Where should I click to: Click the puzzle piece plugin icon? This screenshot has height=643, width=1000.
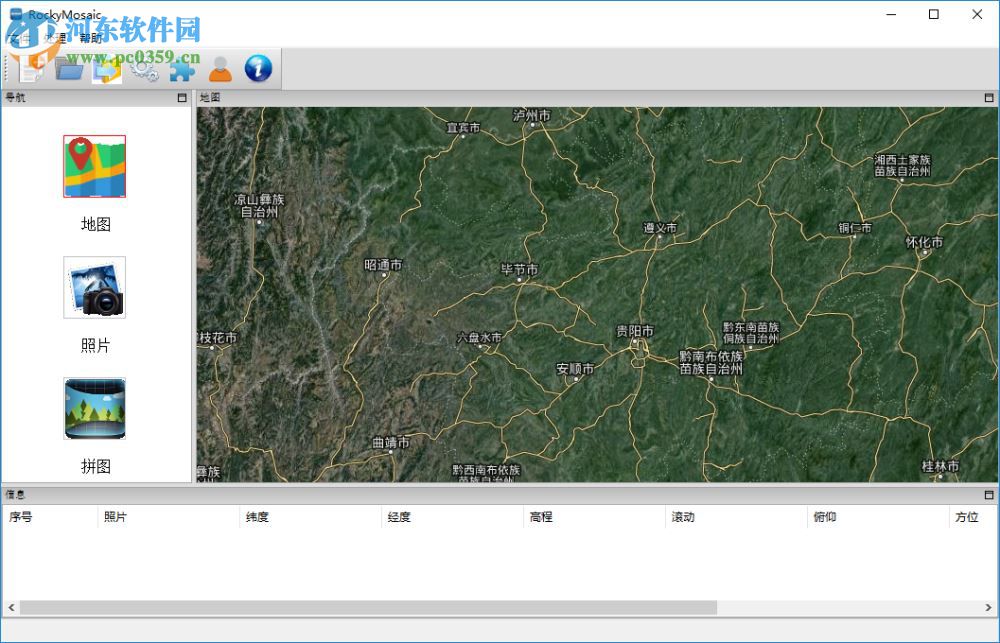pos(183,67)
